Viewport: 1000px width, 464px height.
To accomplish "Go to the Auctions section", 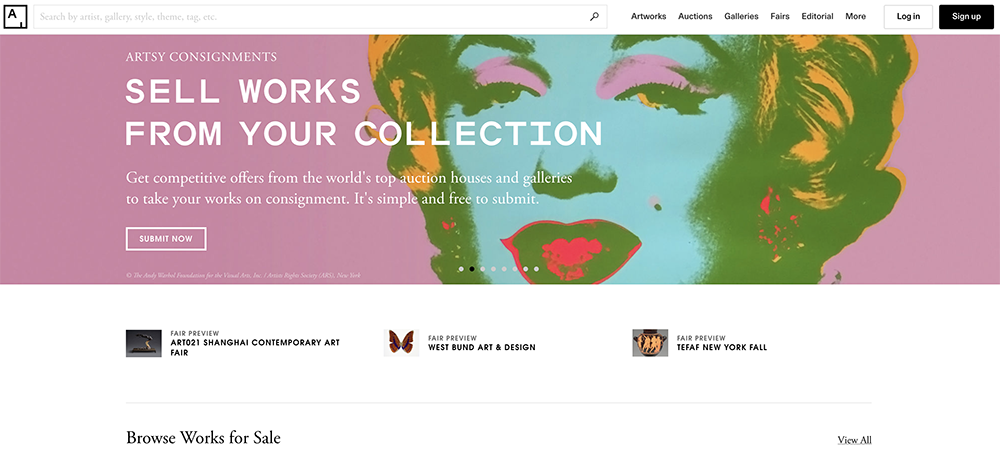I will [x=695, y=17].
